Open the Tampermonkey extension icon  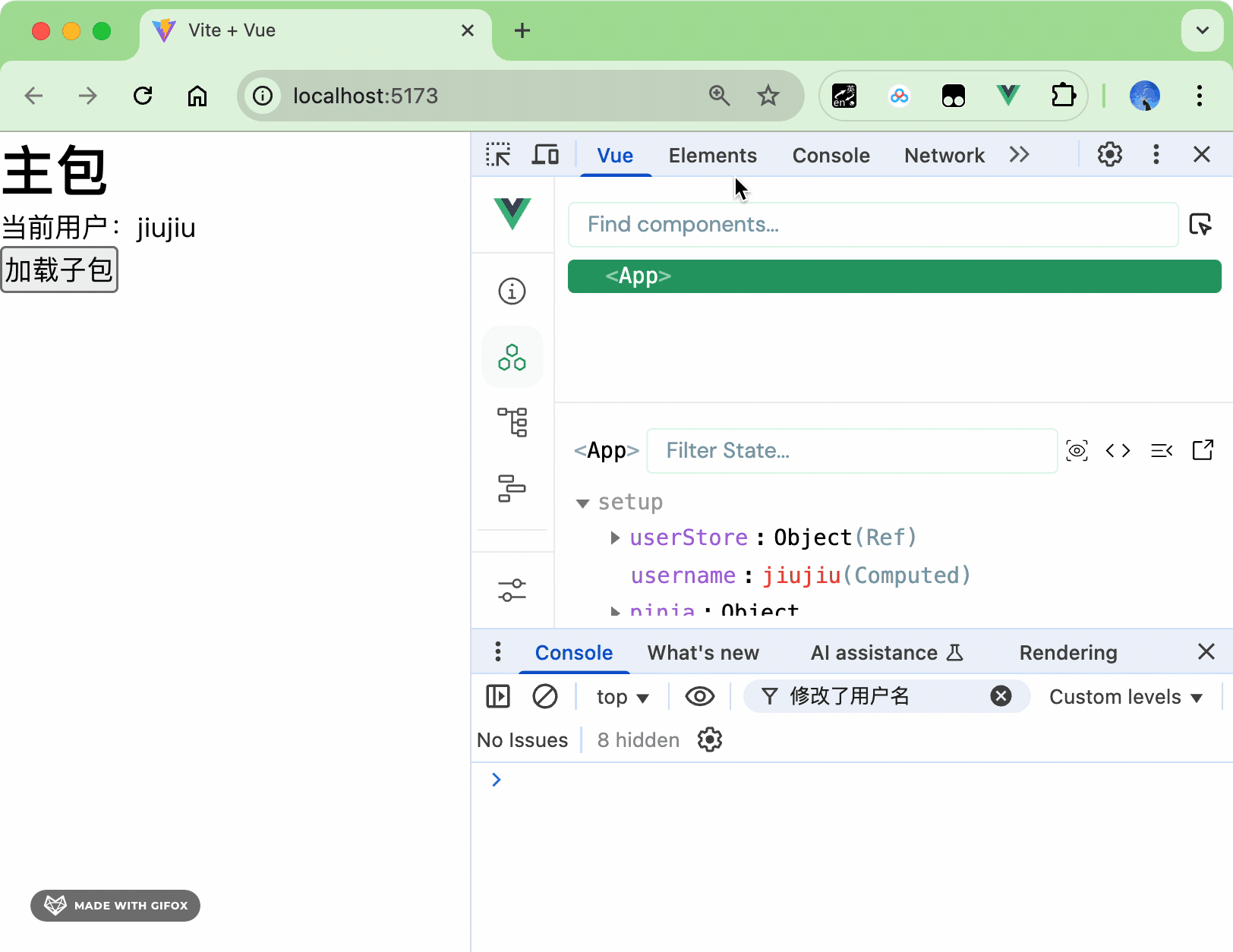click(954, 96)
